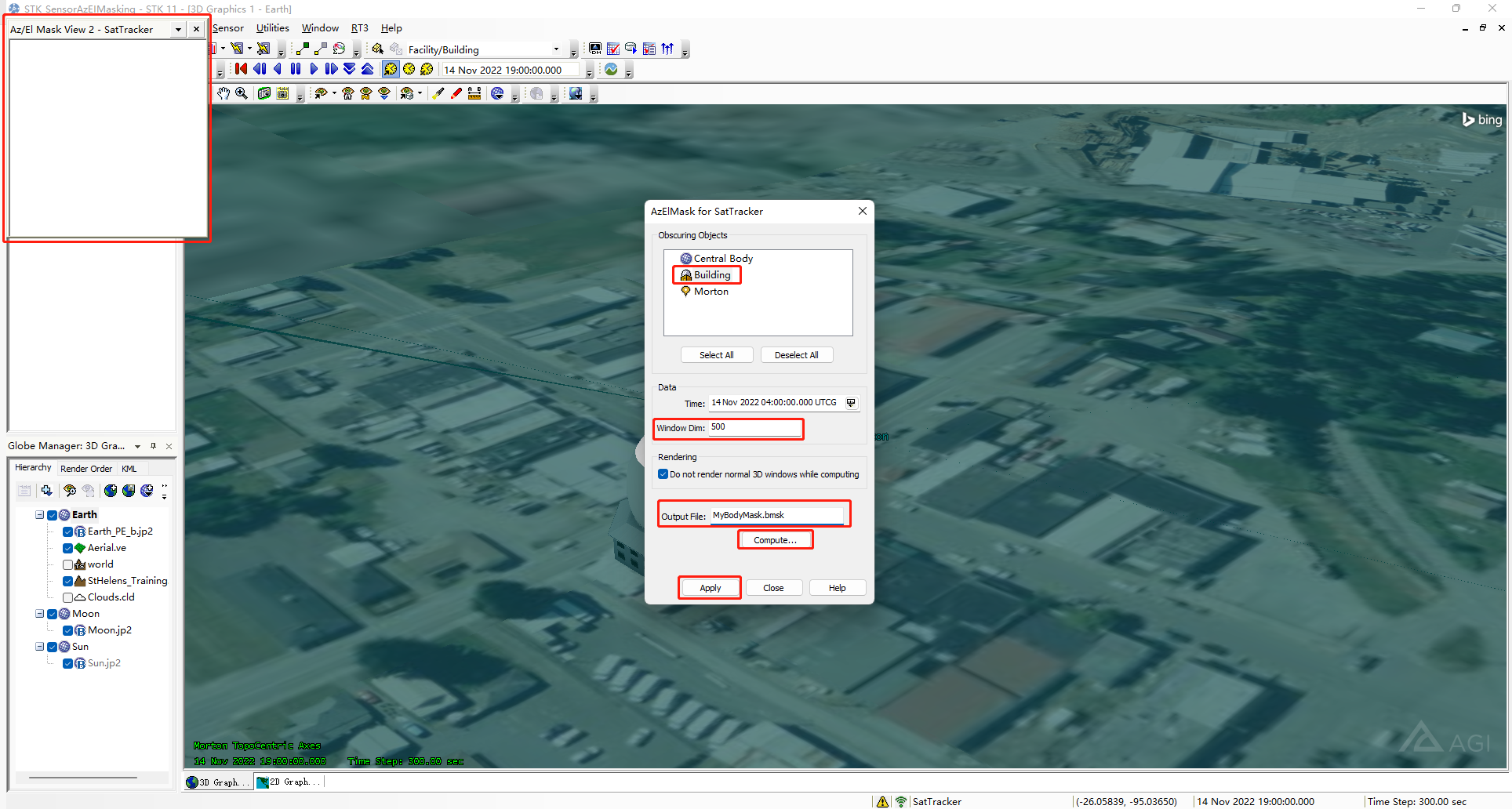Select the Zoom tool in 3D graphics toolbar
Screen dimensions: 1512x809
tap(241, 93)
